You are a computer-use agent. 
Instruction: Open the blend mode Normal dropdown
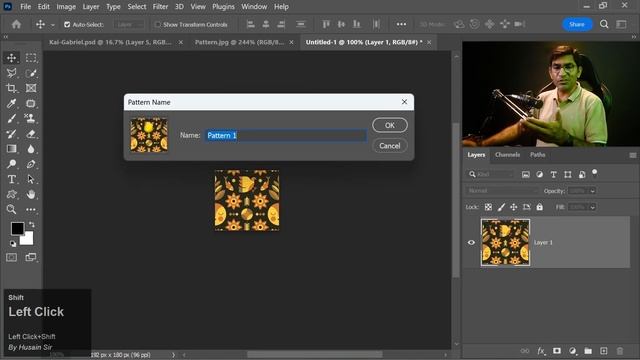(502, 191)
